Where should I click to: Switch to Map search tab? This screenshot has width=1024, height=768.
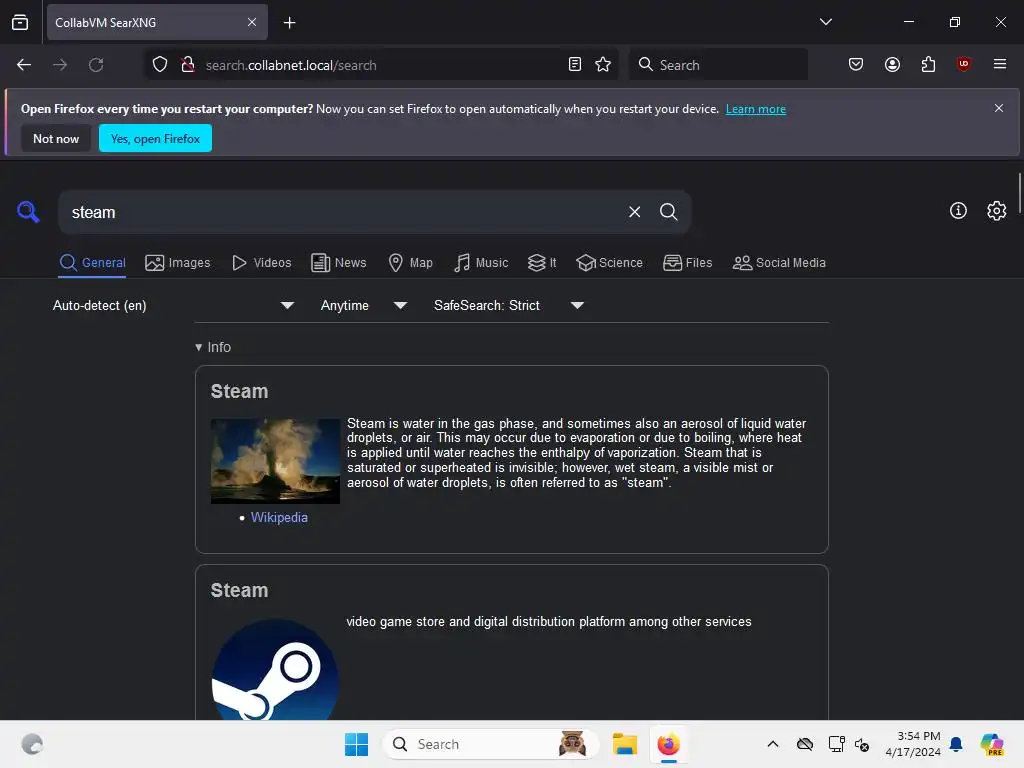tap(411, 263)
